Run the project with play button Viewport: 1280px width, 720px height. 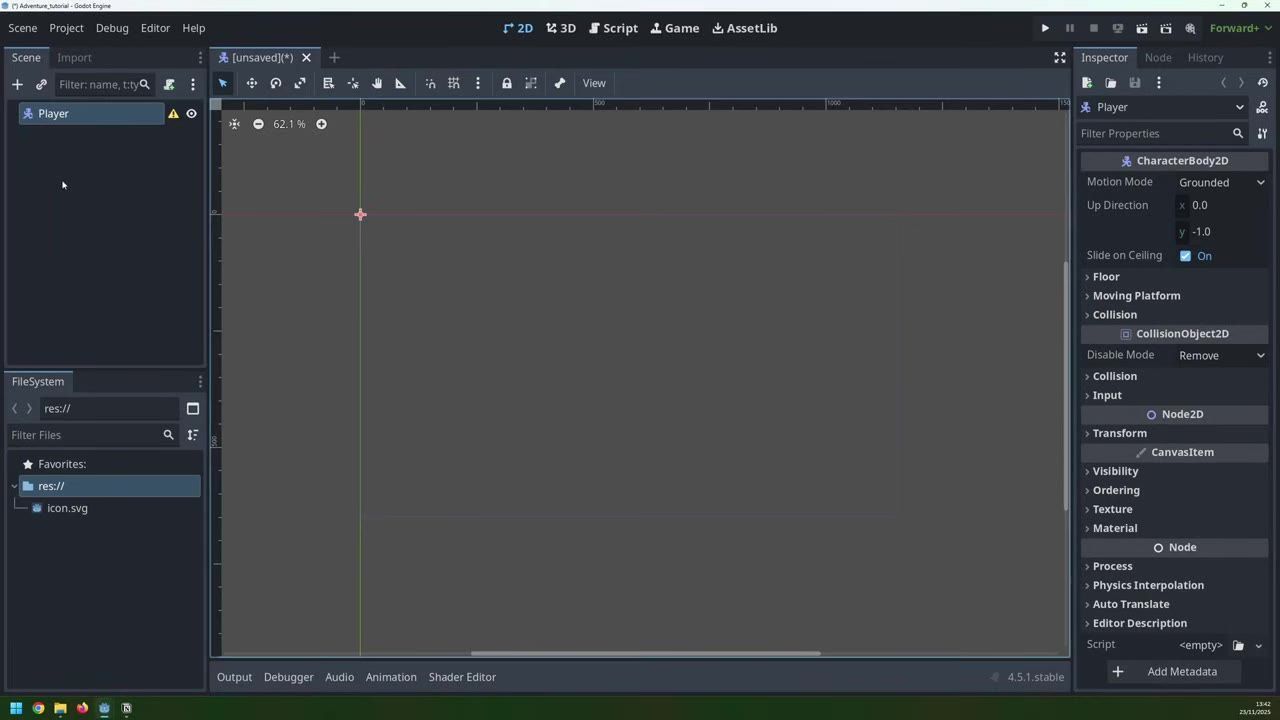pos(1045,28)
